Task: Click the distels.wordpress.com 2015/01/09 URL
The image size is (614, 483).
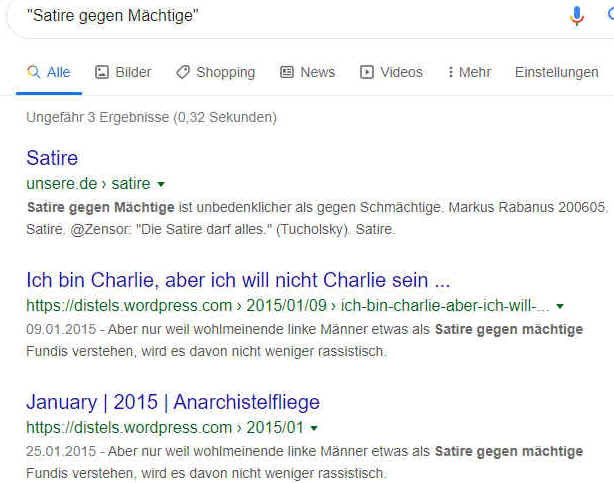Action: tap(288, 306)
